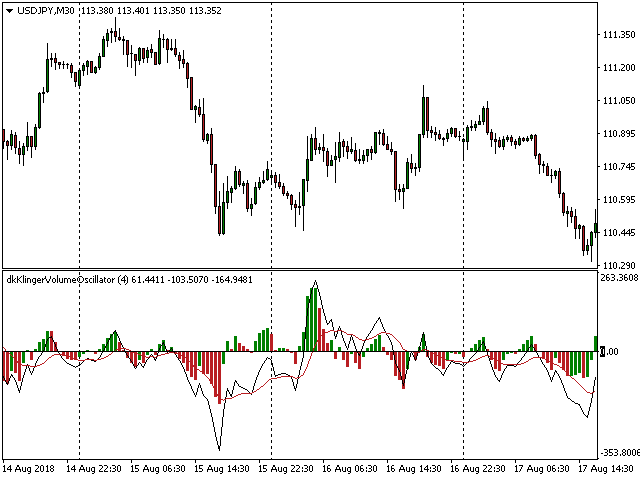This screenshot has height=480, width=640.
Task: Click the 0.00 oscillator zero level label
Action: tap(609, 351)
